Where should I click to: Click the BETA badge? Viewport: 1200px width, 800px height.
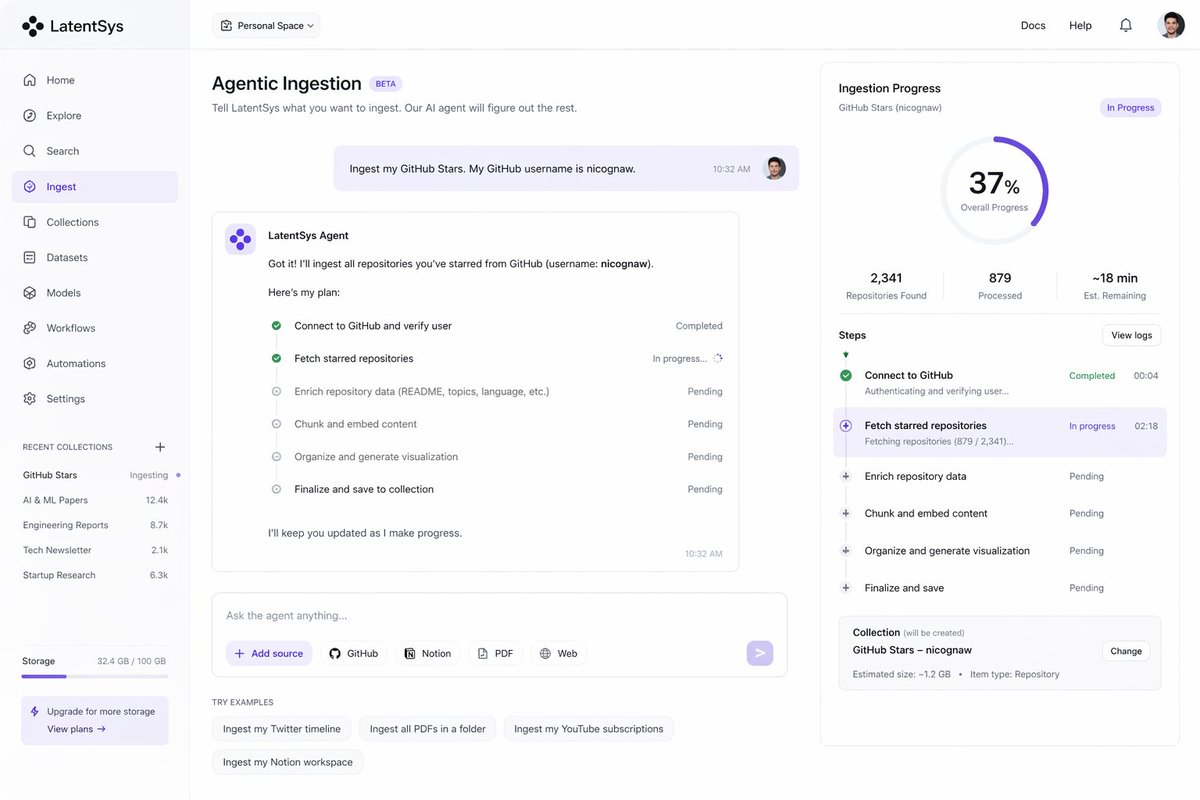386,84
